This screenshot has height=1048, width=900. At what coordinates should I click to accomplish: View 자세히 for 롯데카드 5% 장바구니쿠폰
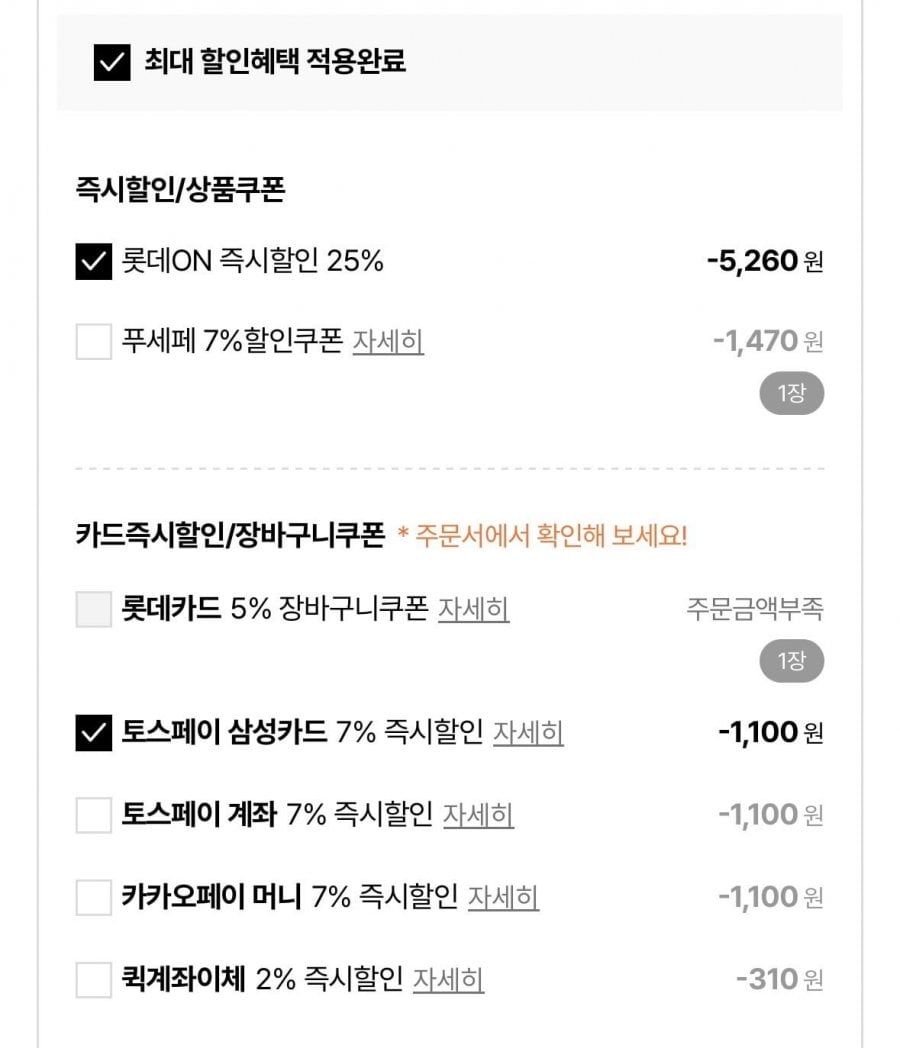[x=474, y=609]
